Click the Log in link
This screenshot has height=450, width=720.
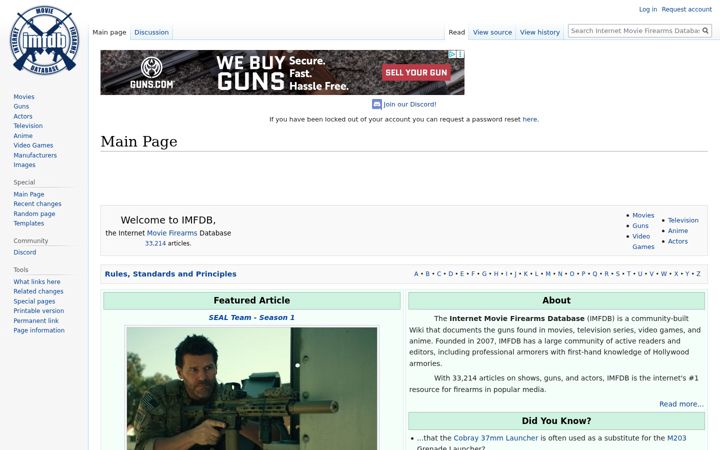(648, 9)
